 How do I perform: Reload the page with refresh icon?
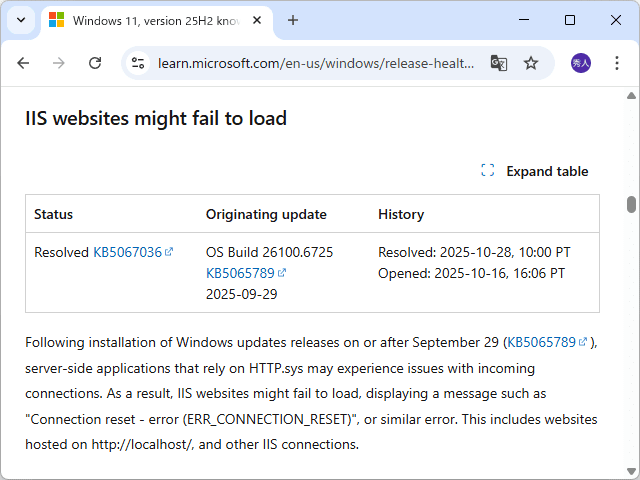95,63
